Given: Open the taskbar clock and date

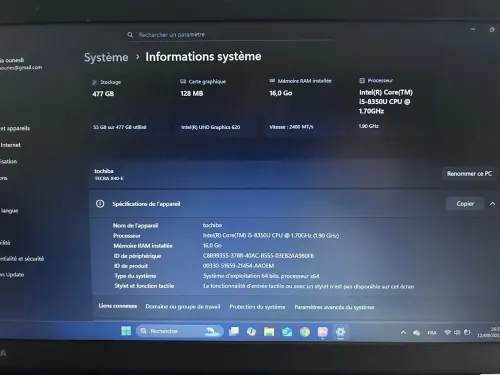Looking at the screenshot, I should [x=490, y=332].
